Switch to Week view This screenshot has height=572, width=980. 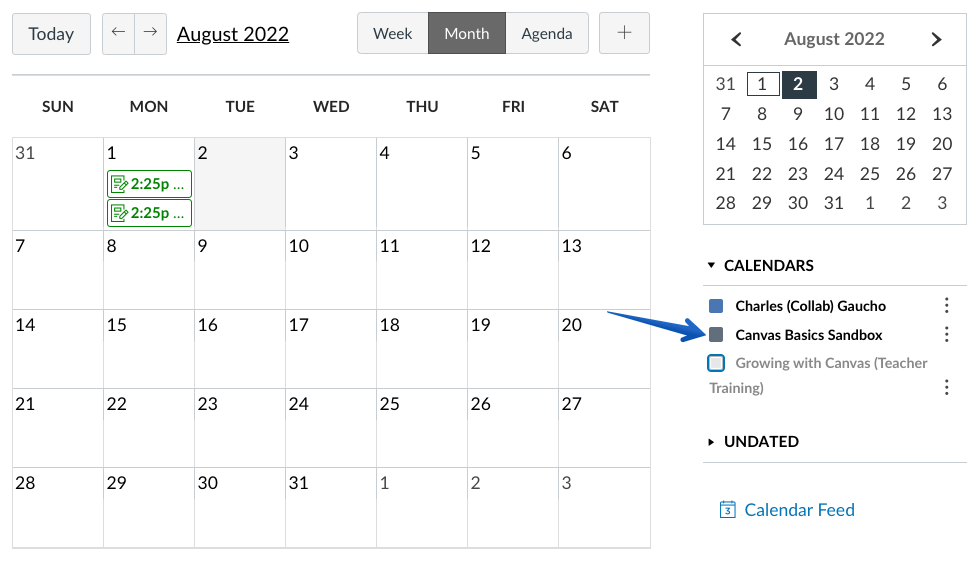click(392, 33)
